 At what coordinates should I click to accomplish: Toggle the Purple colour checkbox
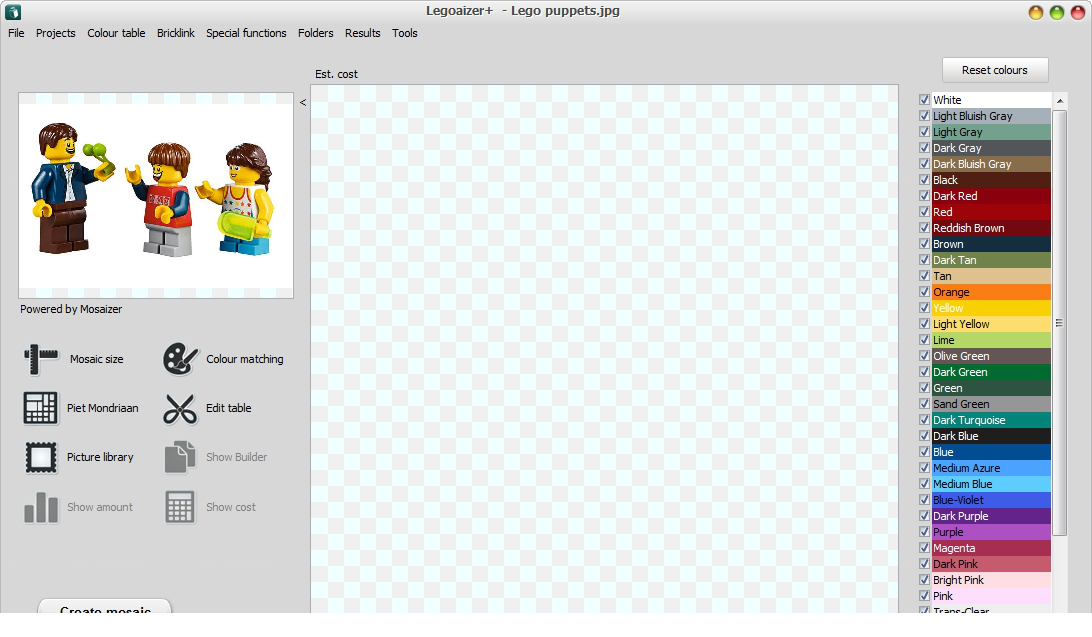click(924, 532)
